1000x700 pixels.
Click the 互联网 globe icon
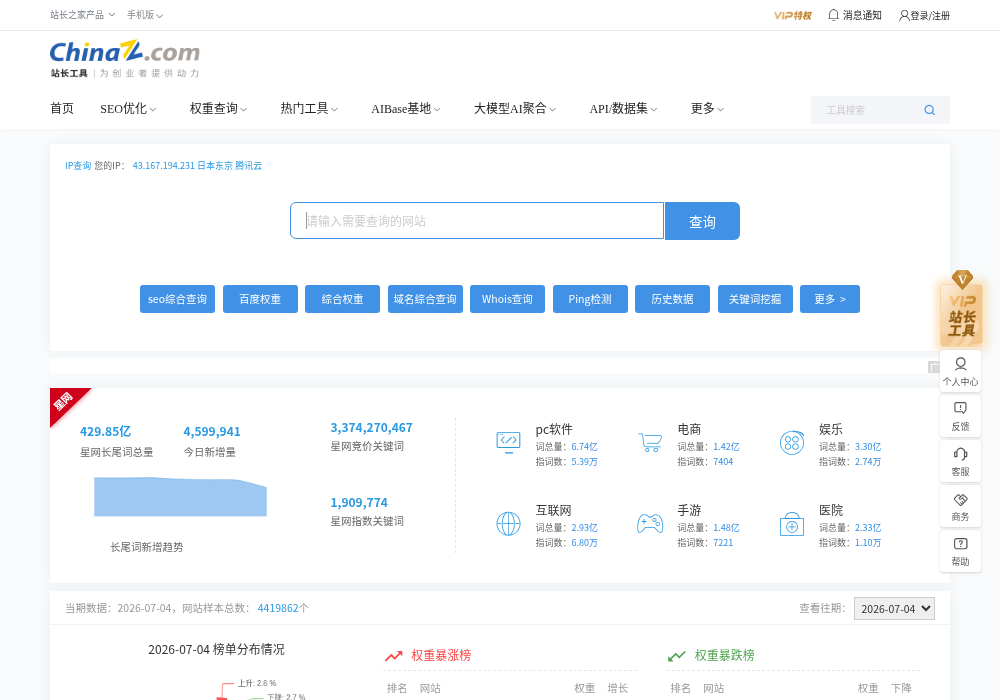(x=508, y=523)
